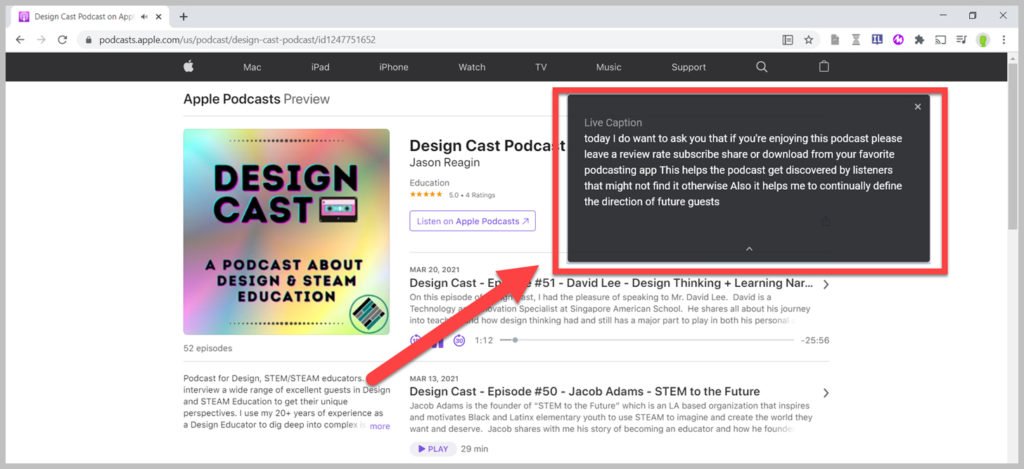Click the purple lightning extension icon
1024x469 pixels.
pos(898,40)
